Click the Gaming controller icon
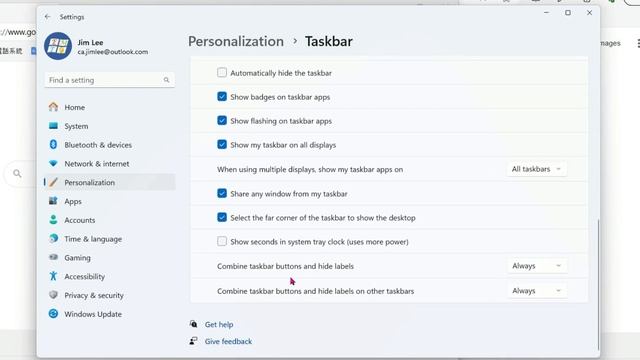 [x=53, y=257]
